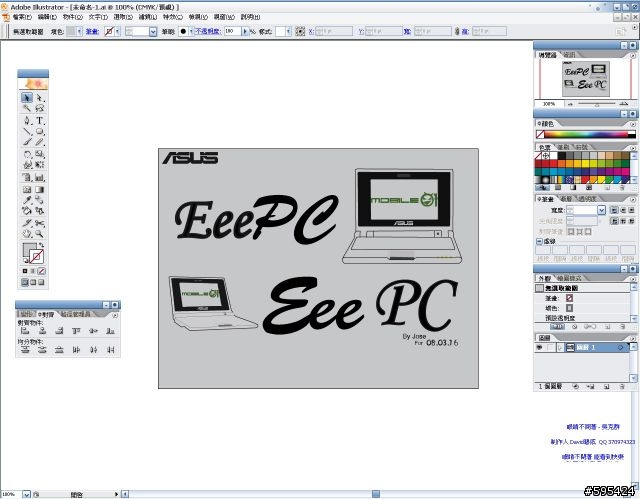This screenshot has height=499, width=640.
Task: Open stroke width dropdown in Stroke panel
Action: [601, 210]
